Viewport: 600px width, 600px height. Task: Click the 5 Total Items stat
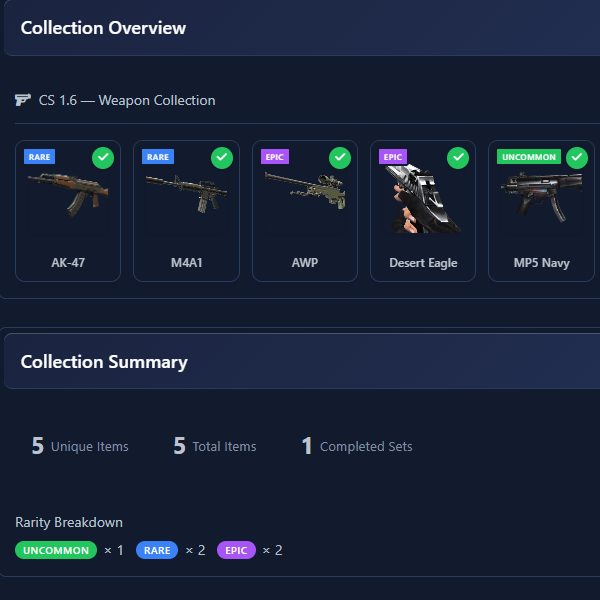215,446
